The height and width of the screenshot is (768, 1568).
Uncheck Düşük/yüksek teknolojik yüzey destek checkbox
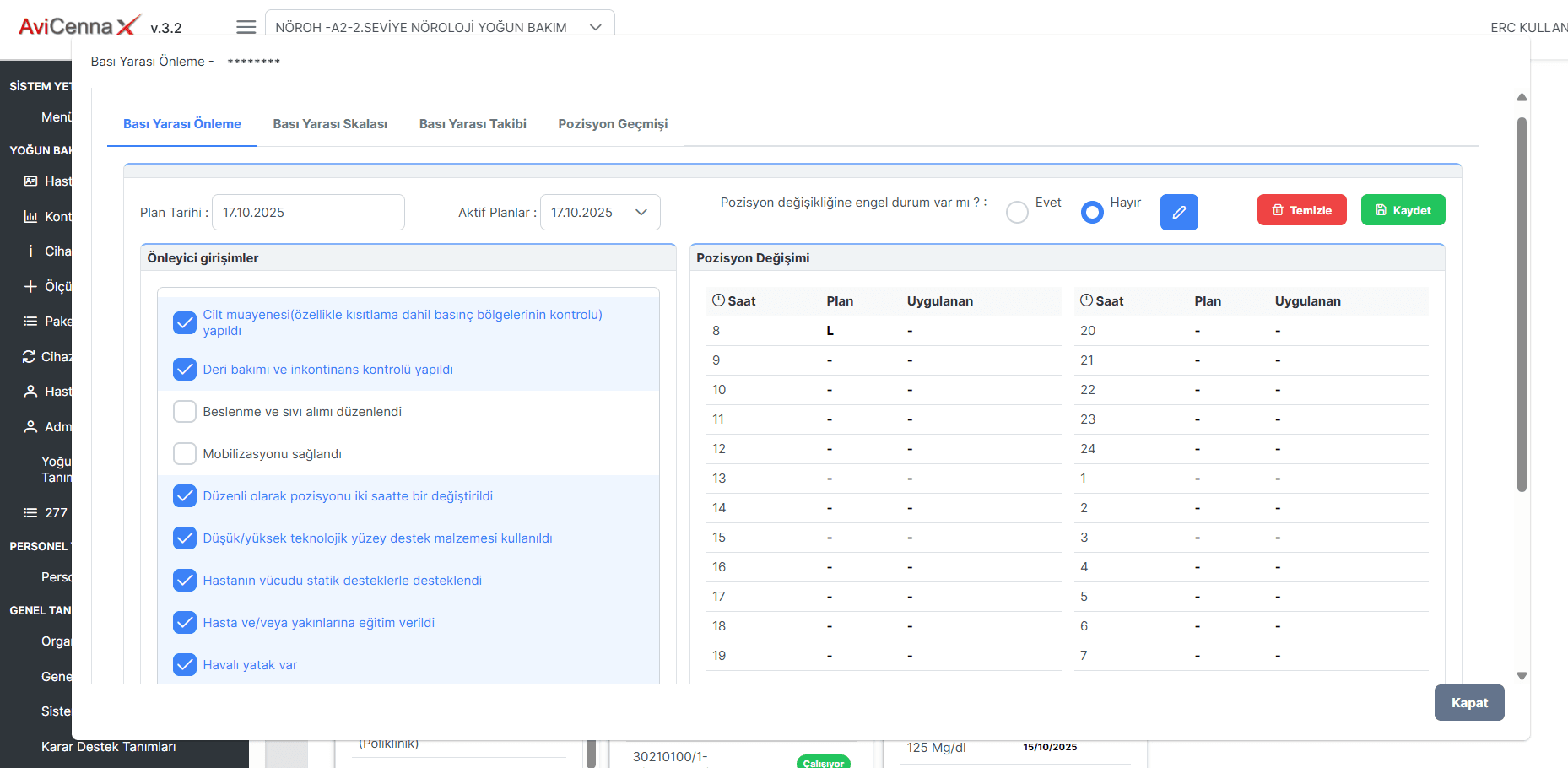coord(185,538)
